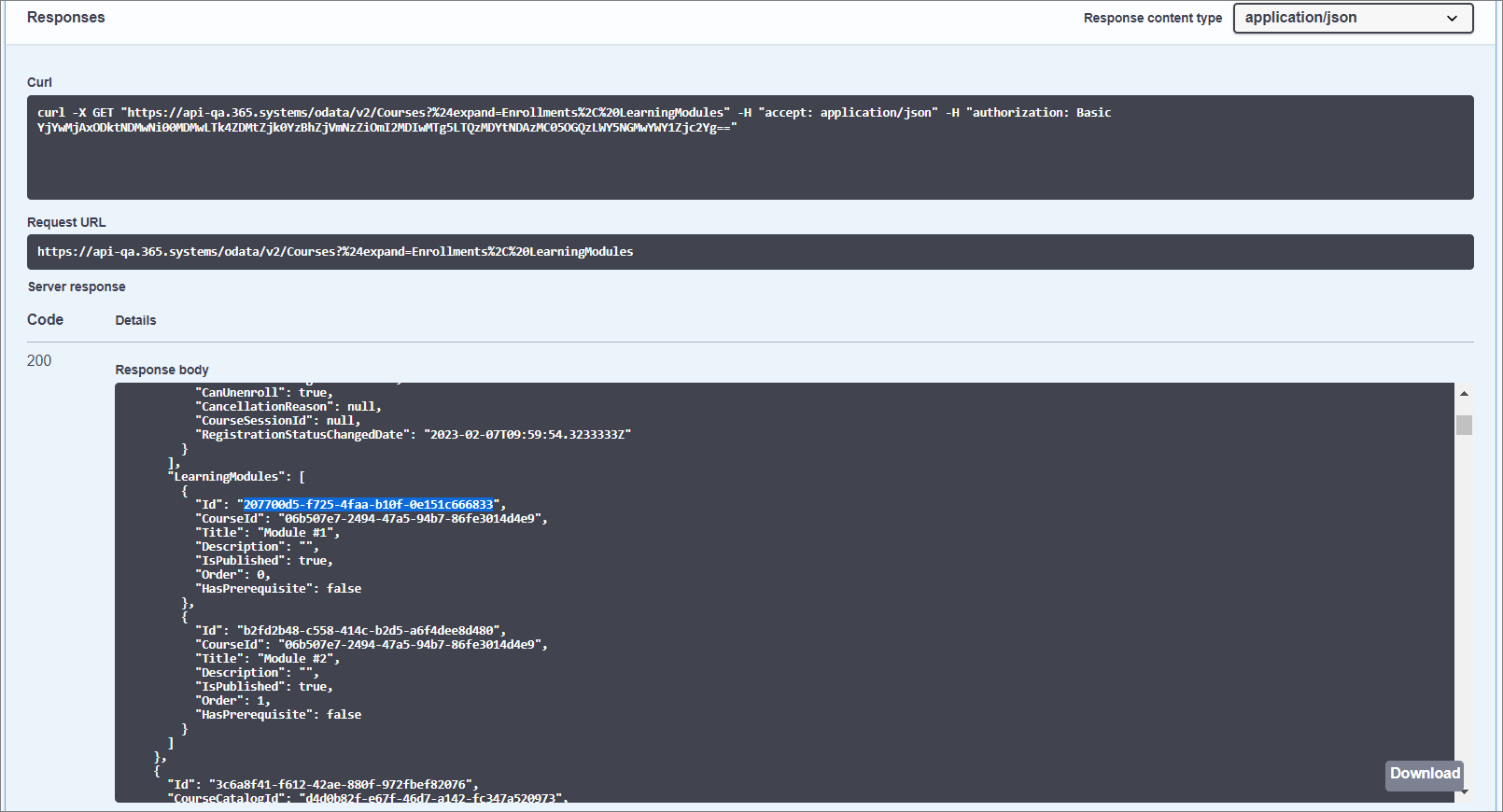Click the Download button
The height and width of the screenshot is (812, 1503).
1424,774
